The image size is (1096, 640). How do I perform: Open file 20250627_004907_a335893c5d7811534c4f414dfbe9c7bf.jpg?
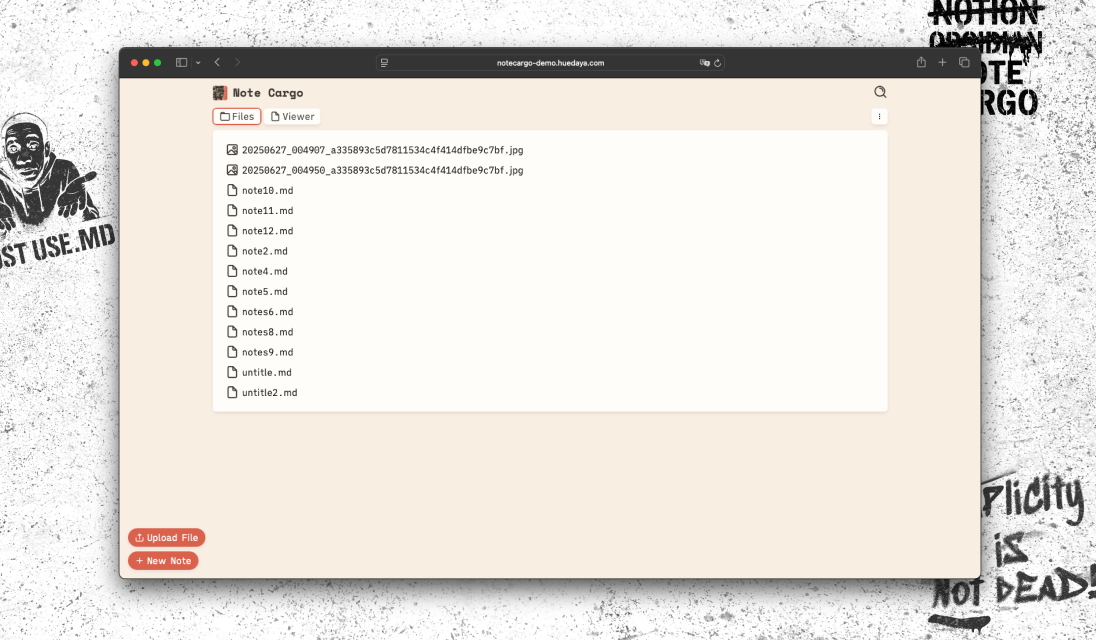tap(382, 150)
